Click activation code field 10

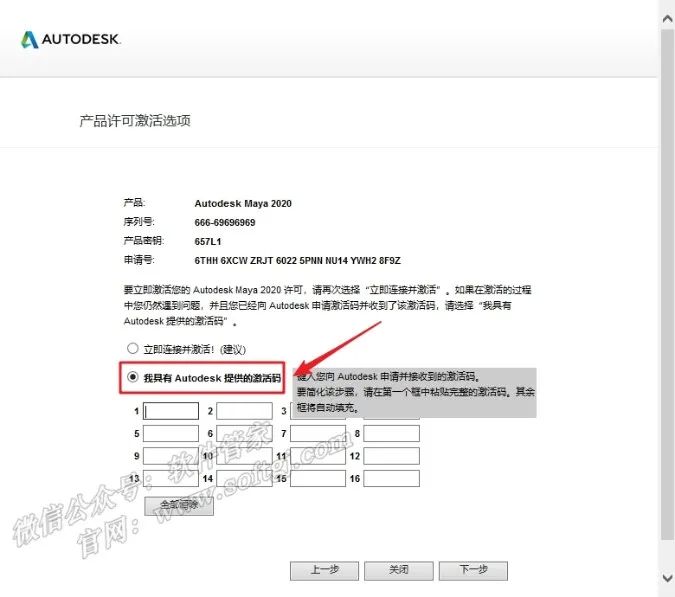pyautogui.click(x=245, y=456)
